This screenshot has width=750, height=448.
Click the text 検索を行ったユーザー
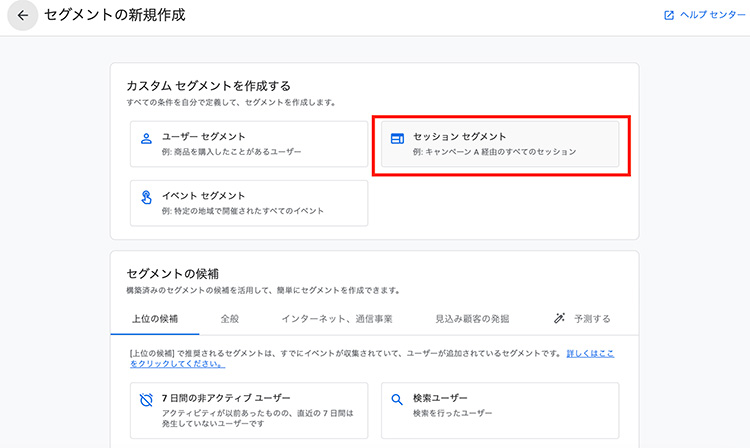452,413
